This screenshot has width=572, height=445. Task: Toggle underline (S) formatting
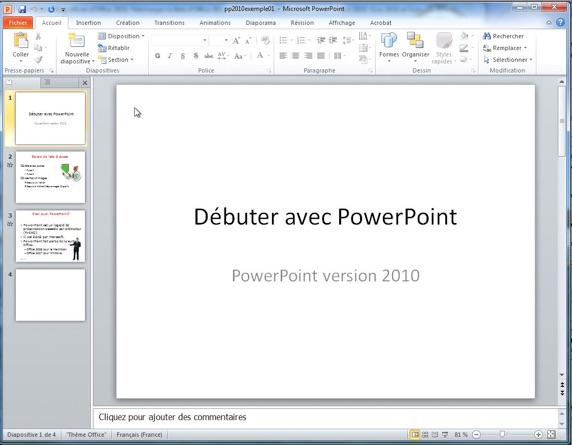183,56
